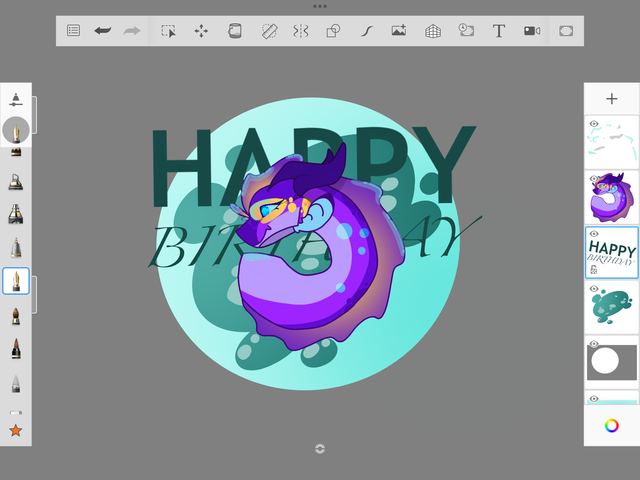Select the purple dragon layer thumbnail
The image size is (640, 480).
click(x=611, y=198)
